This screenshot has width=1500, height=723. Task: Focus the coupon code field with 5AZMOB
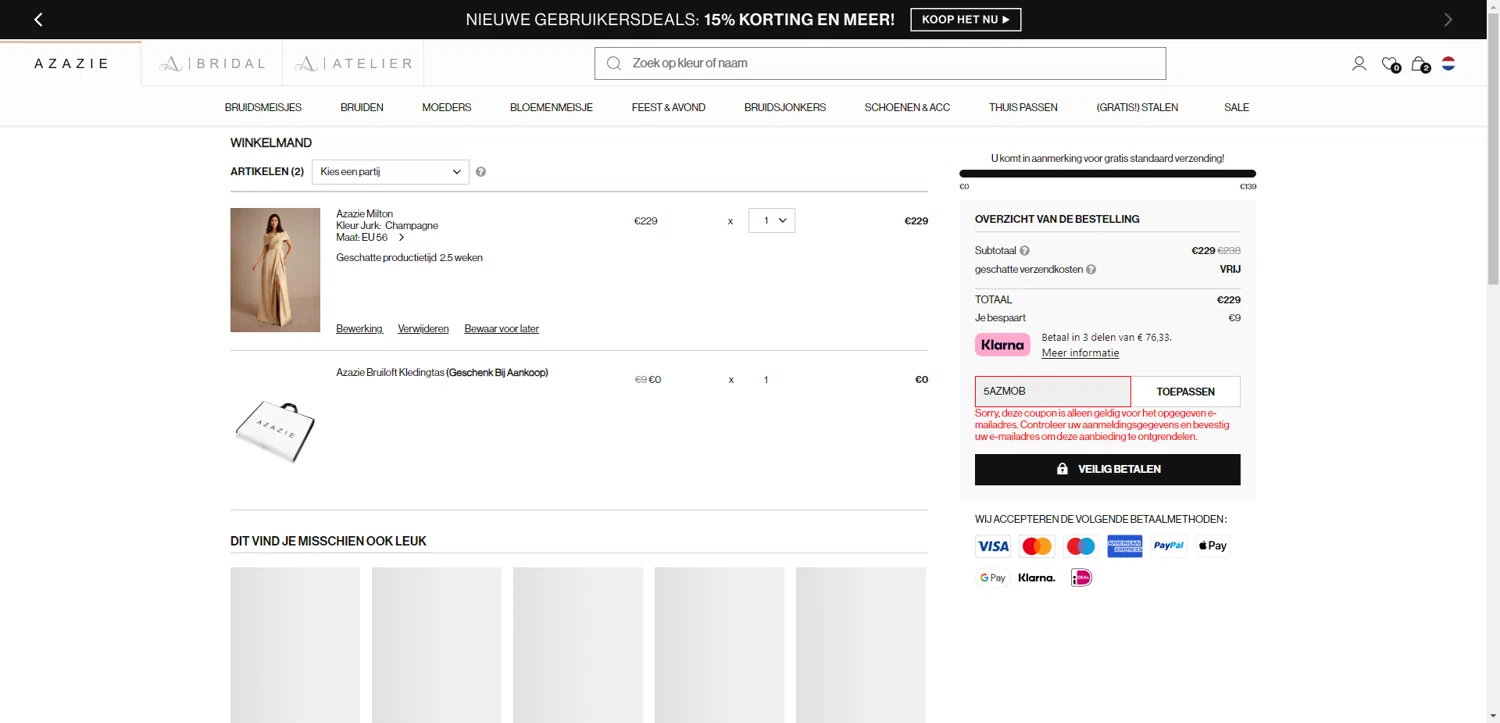tap(1052, 391)
